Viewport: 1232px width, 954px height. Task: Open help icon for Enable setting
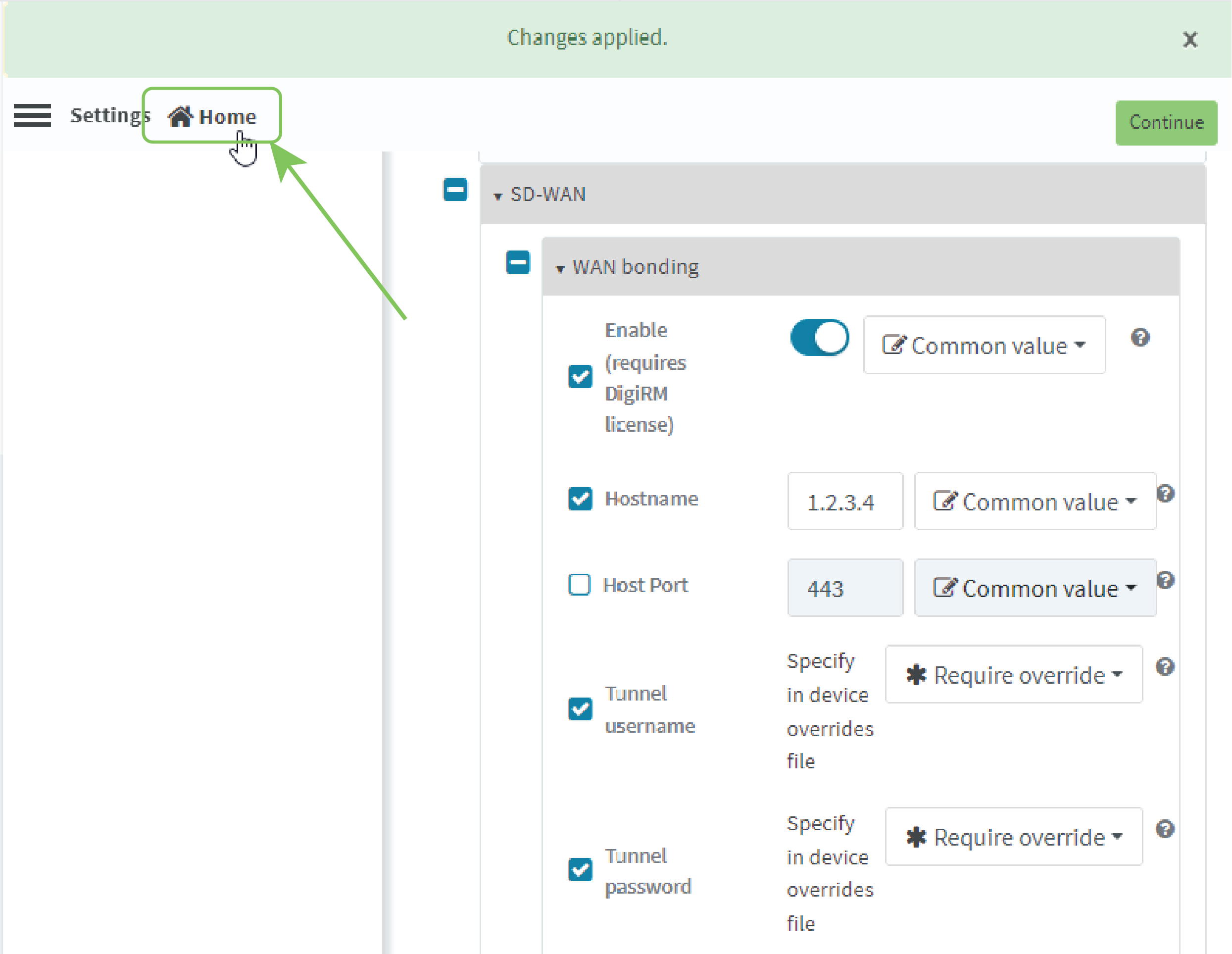tap(1140, 337)
